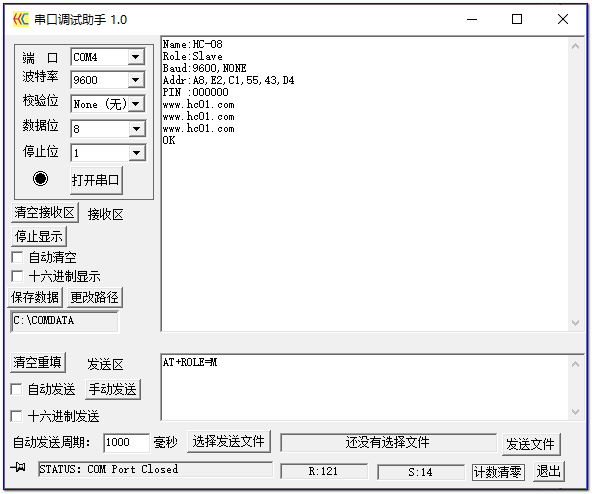592x494 pixels.
Task: Click the pin icon beside status bar
Action: (18, 468)
